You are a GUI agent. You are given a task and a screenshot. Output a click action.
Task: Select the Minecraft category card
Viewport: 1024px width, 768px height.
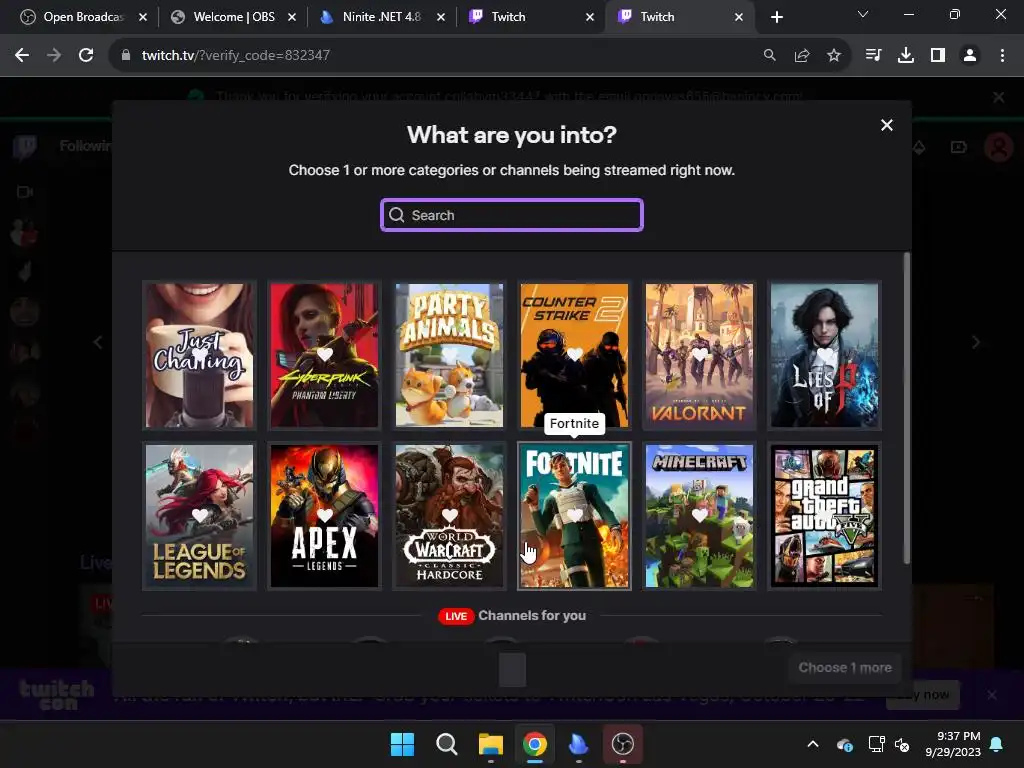point(699,516)
